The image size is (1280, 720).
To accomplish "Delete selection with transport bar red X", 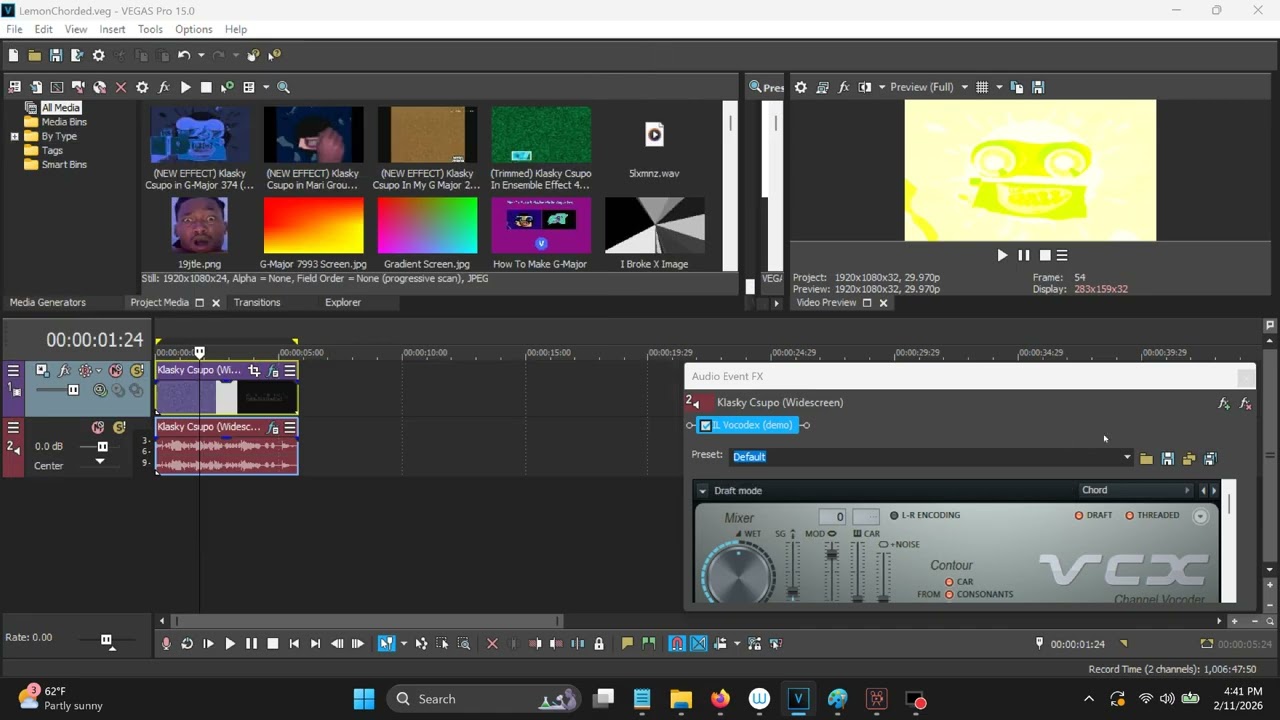I will click(492, 644).
